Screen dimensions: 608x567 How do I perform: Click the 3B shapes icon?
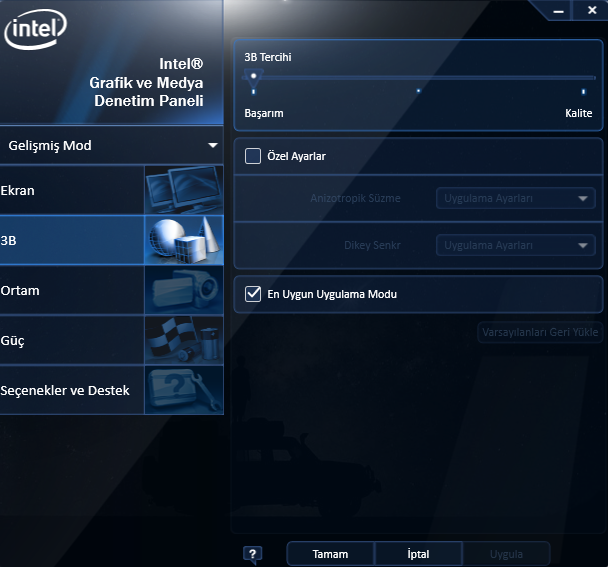(x=184, y=240)
